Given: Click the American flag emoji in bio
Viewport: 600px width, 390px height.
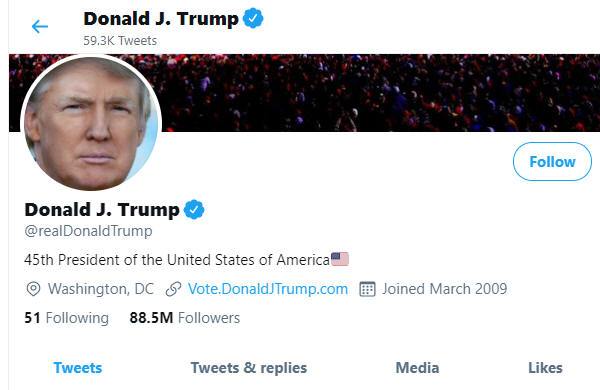Looking at the screenshot, I should coord(340,259).
